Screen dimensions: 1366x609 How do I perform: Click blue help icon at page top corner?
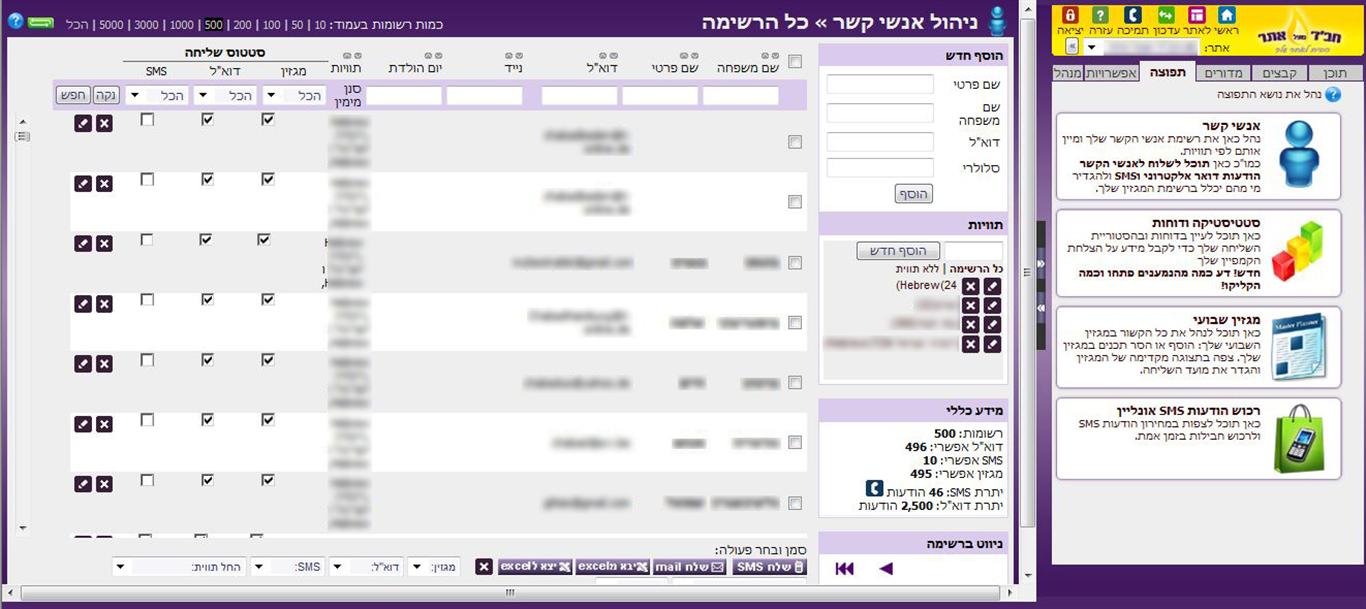[x=15, y=20]
